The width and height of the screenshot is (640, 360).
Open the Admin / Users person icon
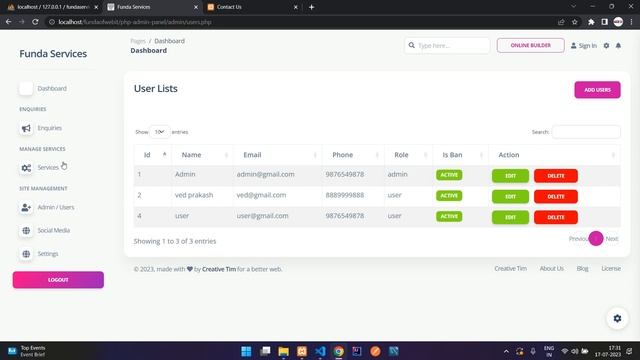[x=26, y=207]
